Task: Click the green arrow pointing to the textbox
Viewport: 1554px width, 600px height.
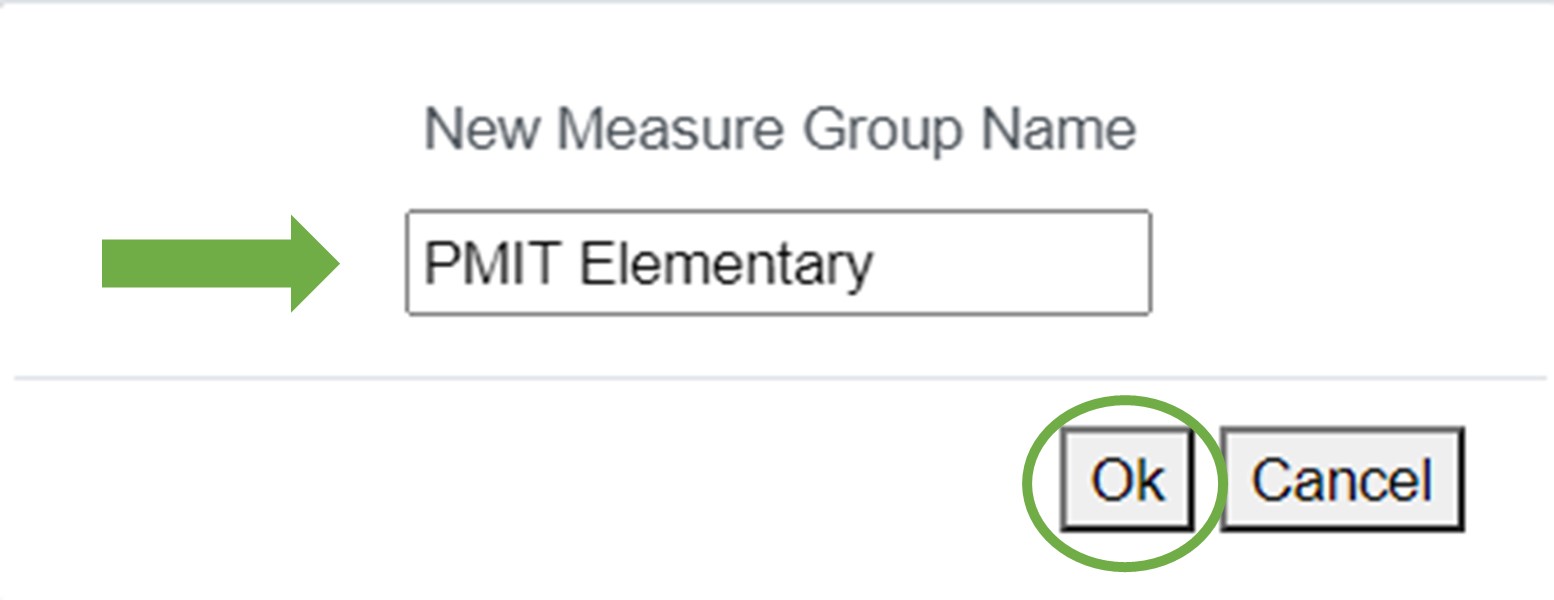Action: click(220, 264)
